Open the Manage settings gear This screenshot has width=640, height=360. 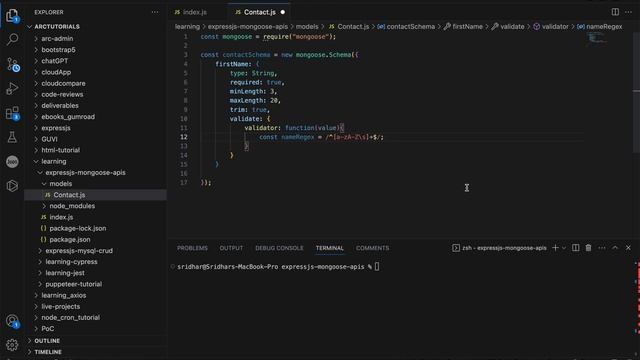(12, 345)
